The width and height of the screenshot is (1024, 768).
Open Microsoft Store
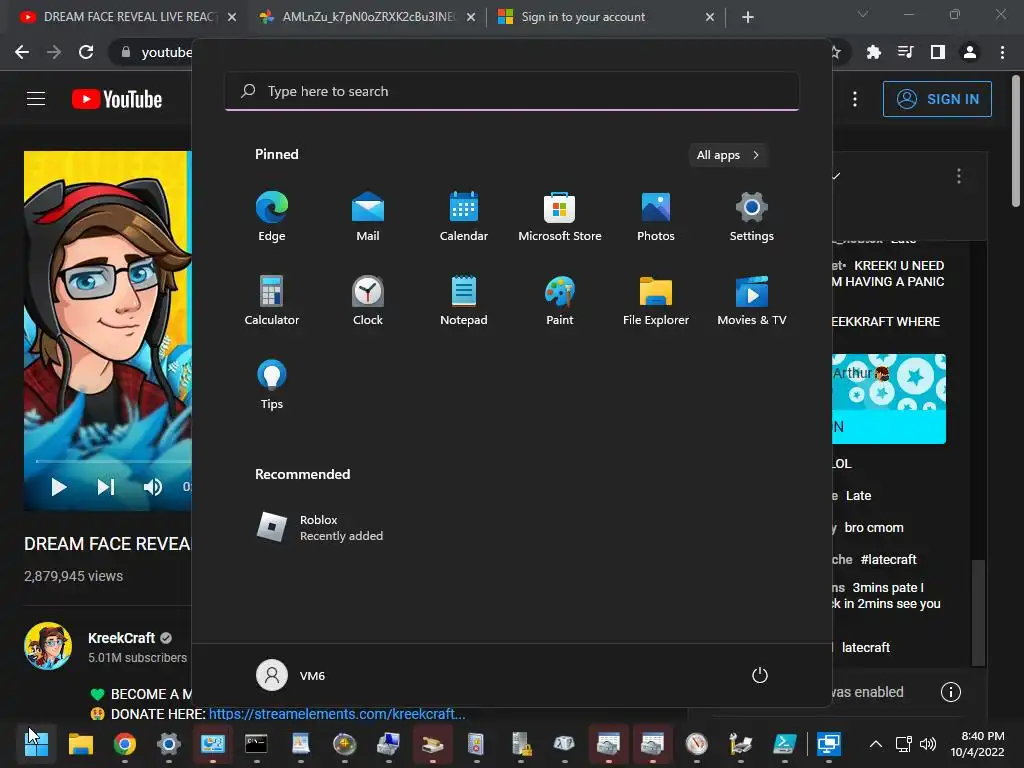click(560, 217)
